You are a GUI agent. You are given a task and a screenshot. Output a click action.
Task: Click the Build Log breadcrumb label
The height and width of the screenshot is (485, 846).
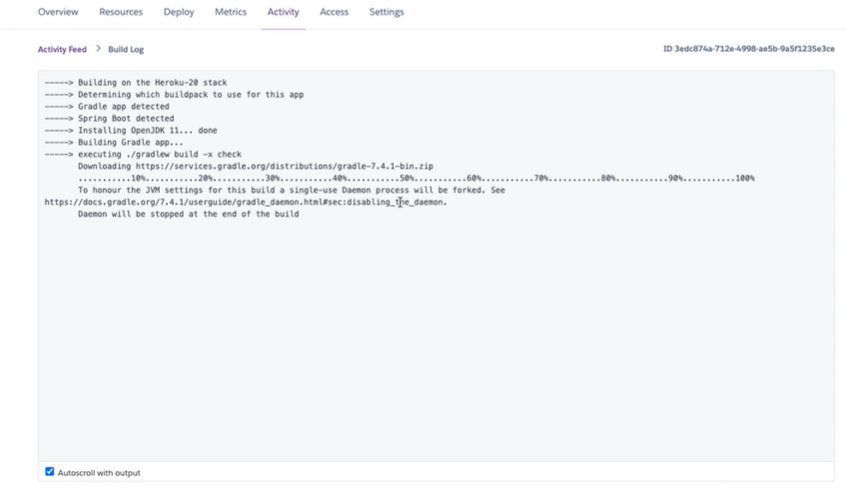click(x=126, y=49)
